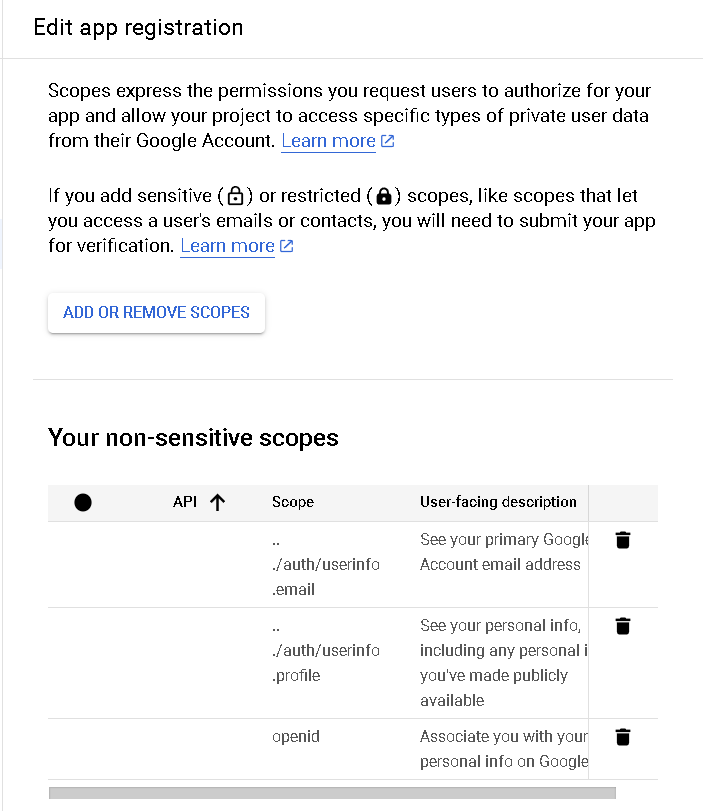Open the scopes permissions Learn more link
Screen dimensions: 703x811
tap(327, 140)
